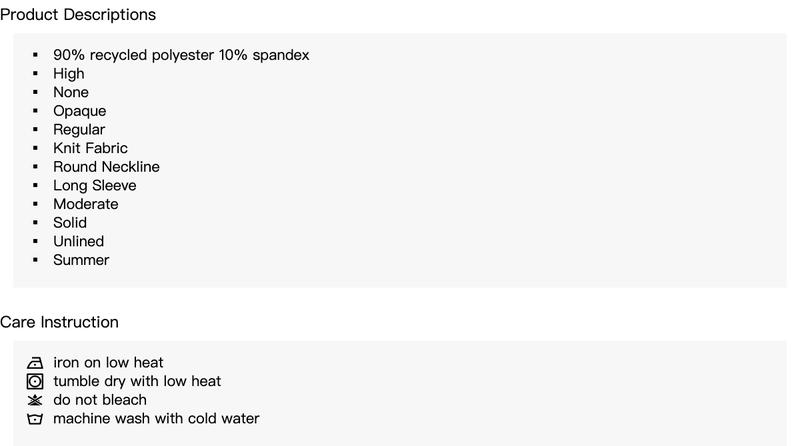The height and width of the screenshot is (446, 800).
Task: Click the do not bleach icon
Action: [35, 400]
